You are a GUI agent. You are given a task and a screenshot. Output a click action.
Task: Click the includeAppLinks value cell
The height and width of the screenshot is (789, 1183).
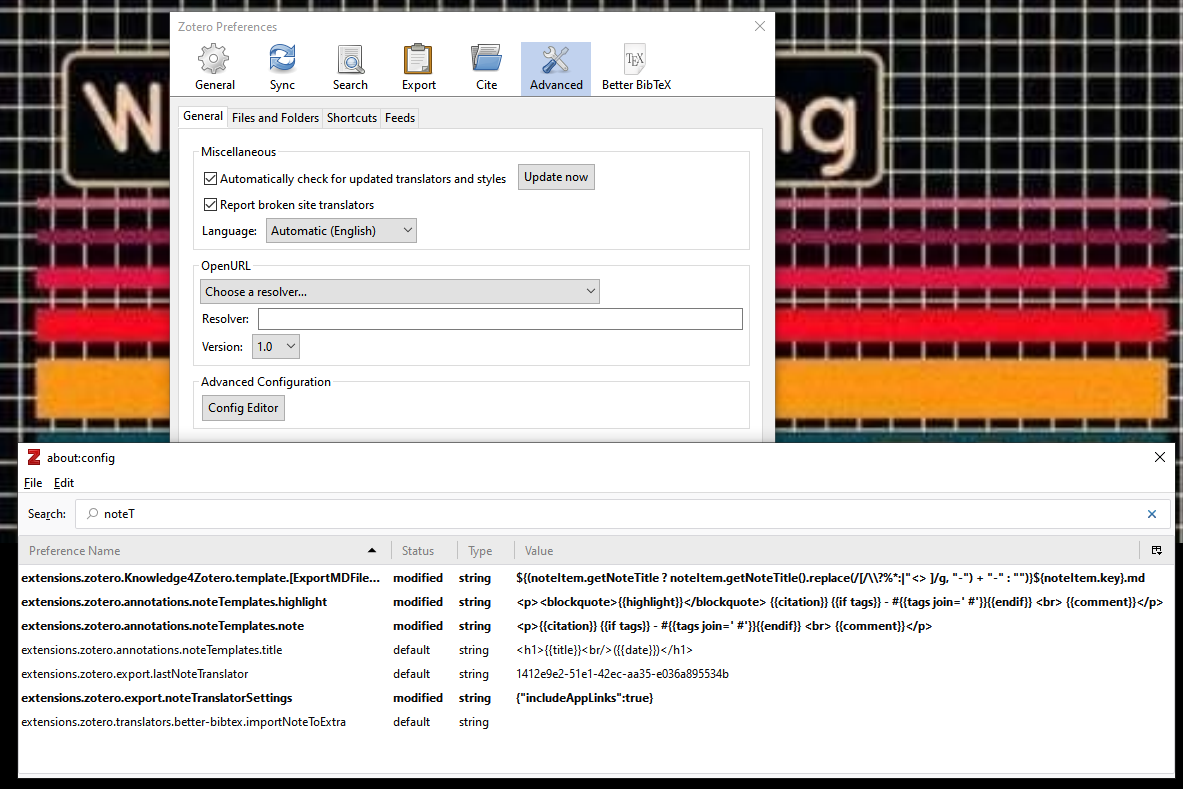click(585, 698)
